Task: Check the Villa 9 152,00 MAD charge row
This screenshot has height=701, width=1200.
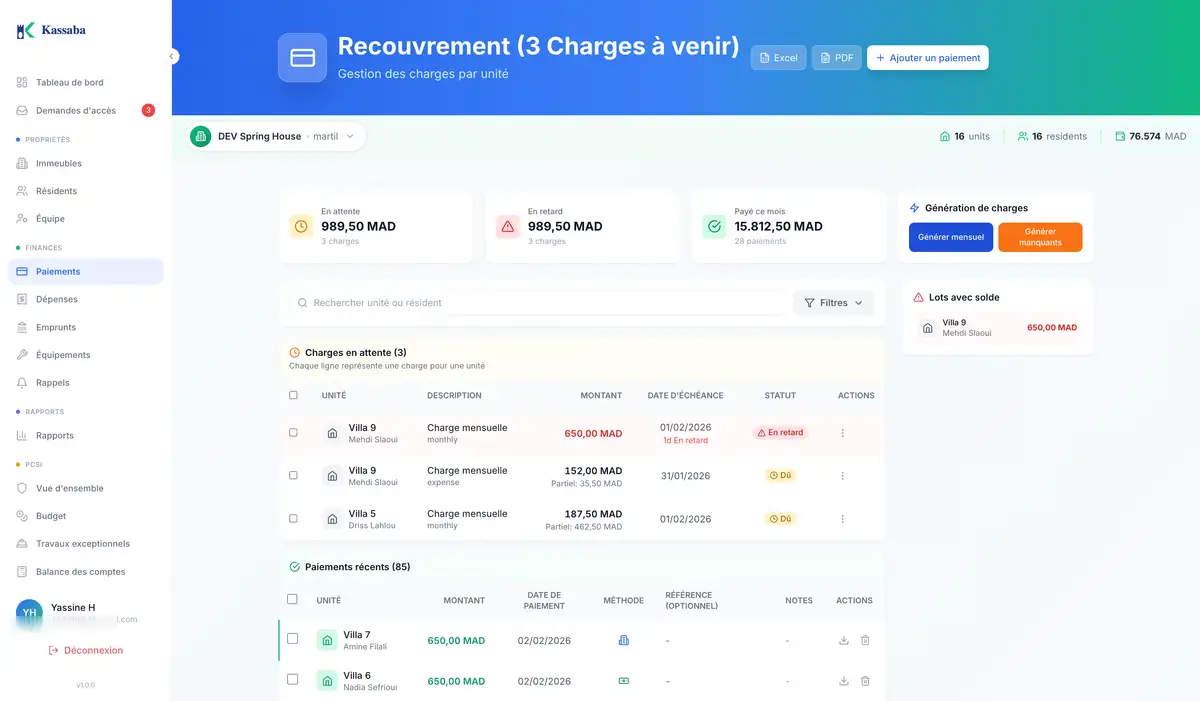Action: [293, 476]
